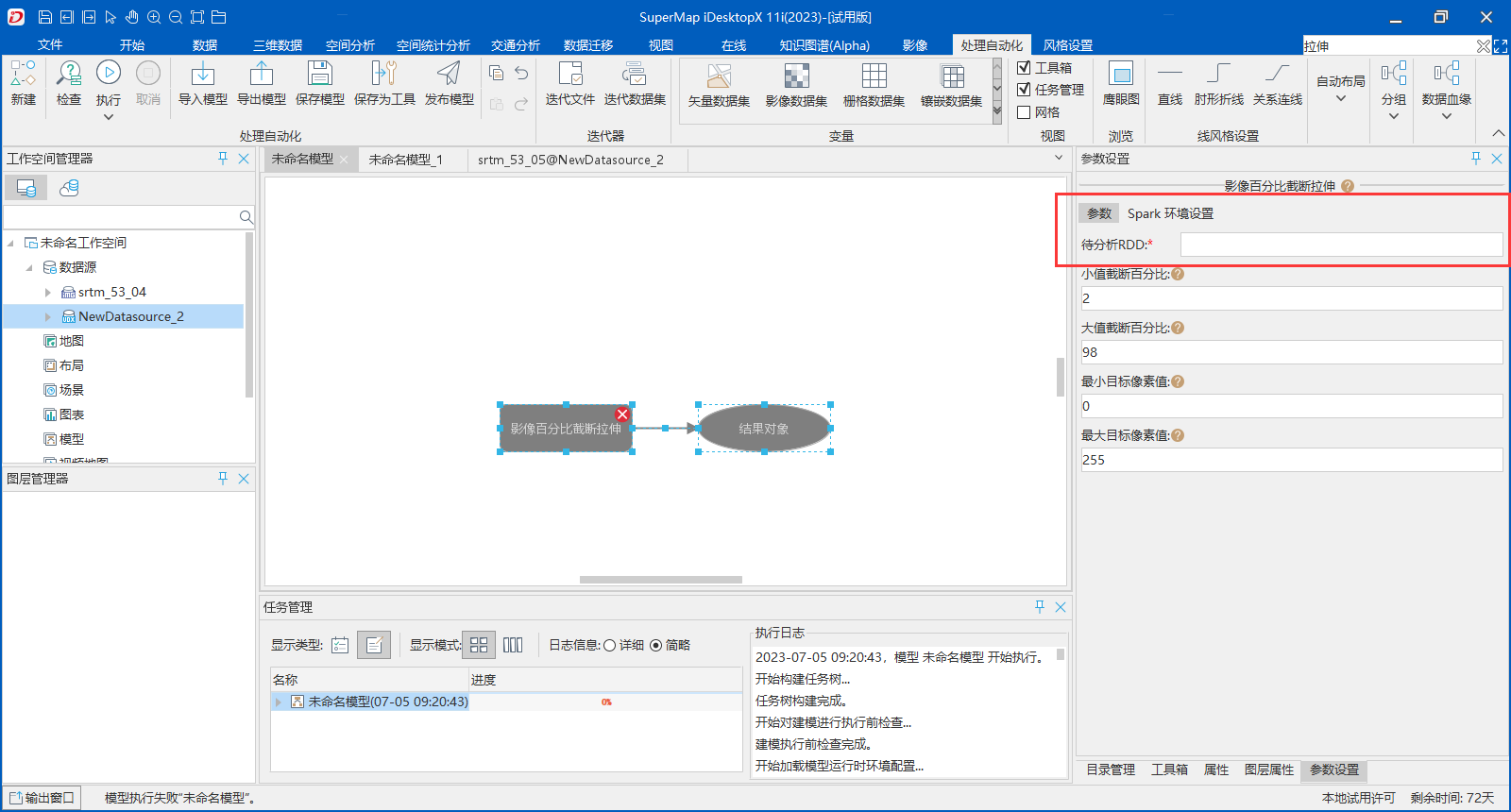Viewport: 1511px width, 812px height.
Task: Open the 空间分析 ribbon tab
Action: [350, 45]
